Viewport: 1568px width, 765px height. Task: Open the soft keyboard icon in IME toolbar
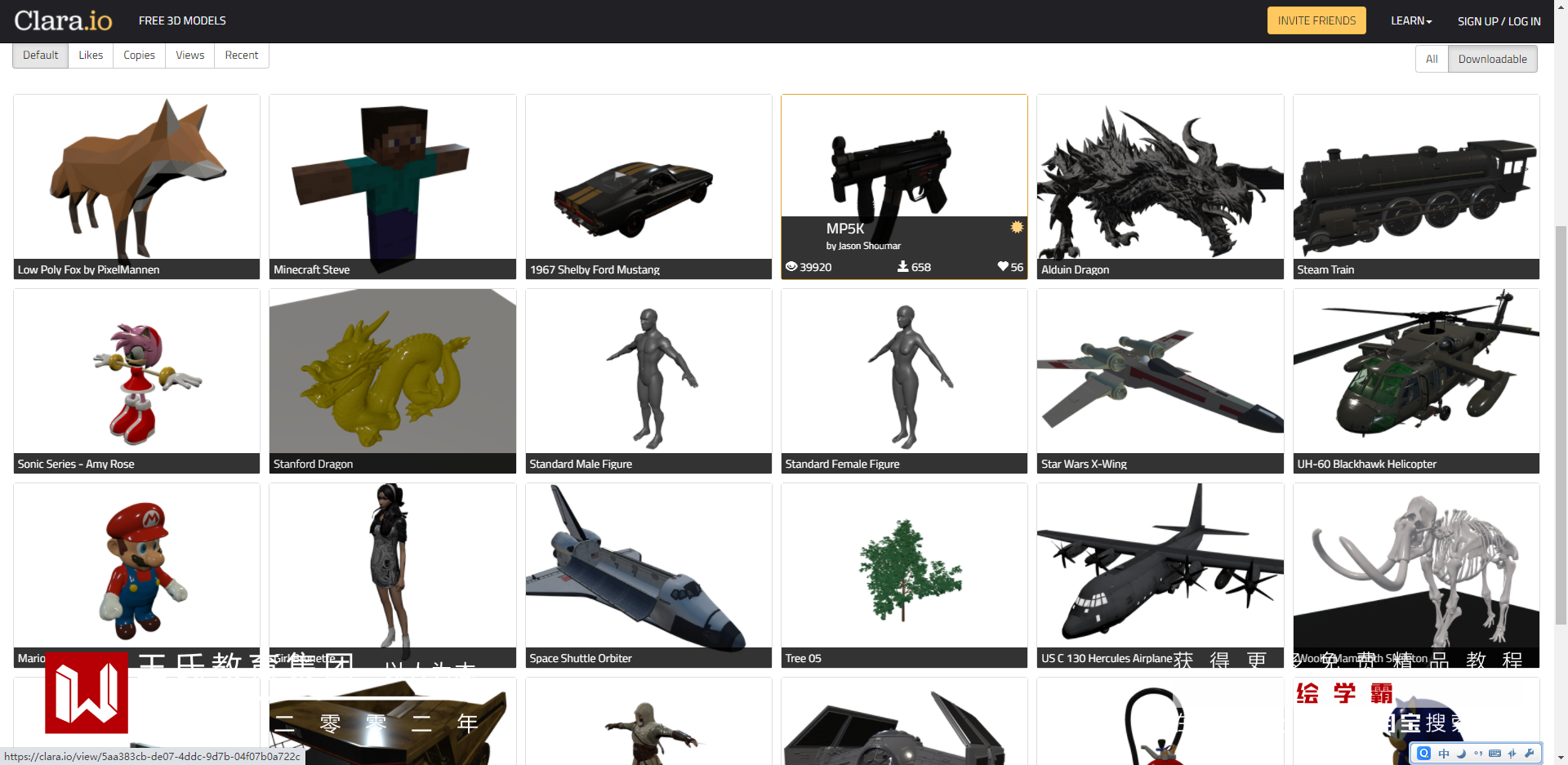point(1494,754)
